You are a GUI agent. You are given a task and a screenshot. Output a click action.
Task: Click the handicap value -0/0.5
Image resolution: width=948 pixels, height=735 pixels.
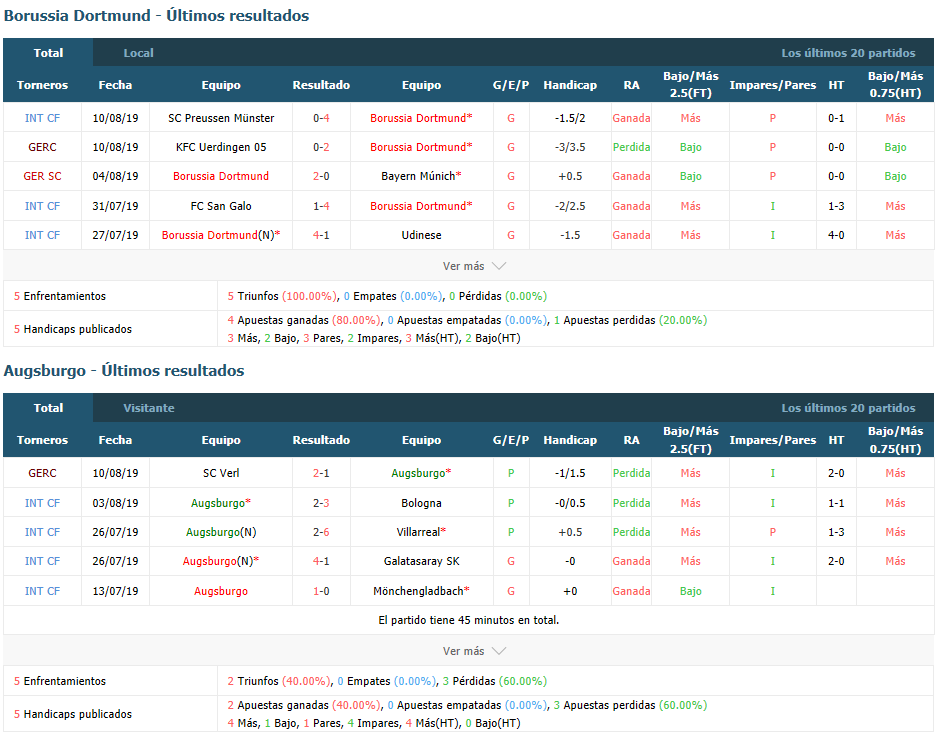coord(570,503)
